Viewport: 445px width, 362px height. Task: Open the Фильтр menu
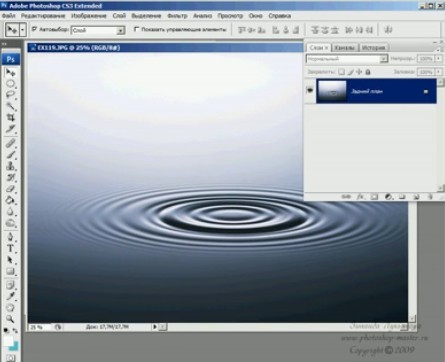coord(177,16)
